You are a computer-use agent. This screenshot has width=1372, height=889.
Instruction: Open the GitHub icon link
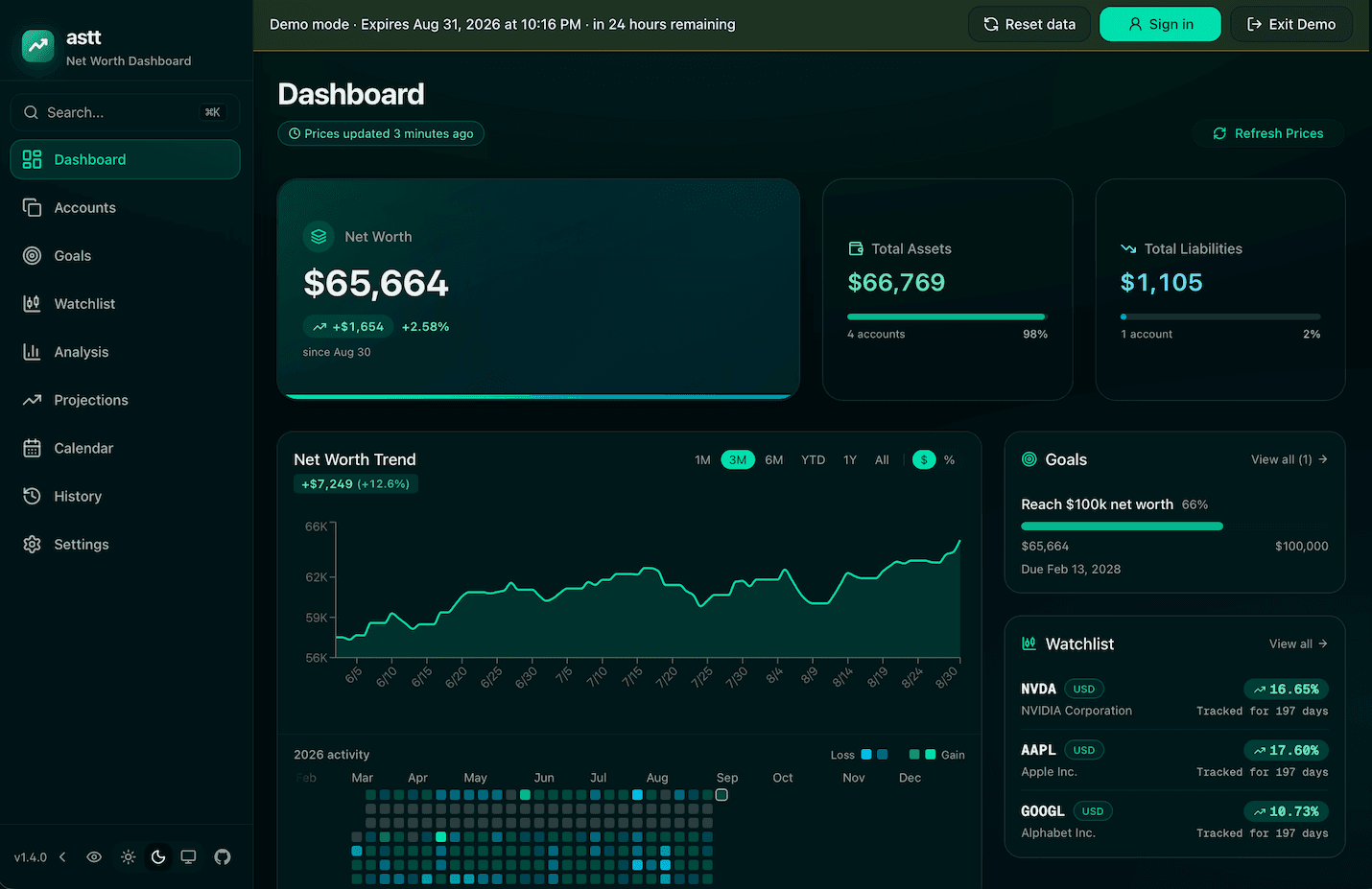pyautogui.click(x=223, y=857)
